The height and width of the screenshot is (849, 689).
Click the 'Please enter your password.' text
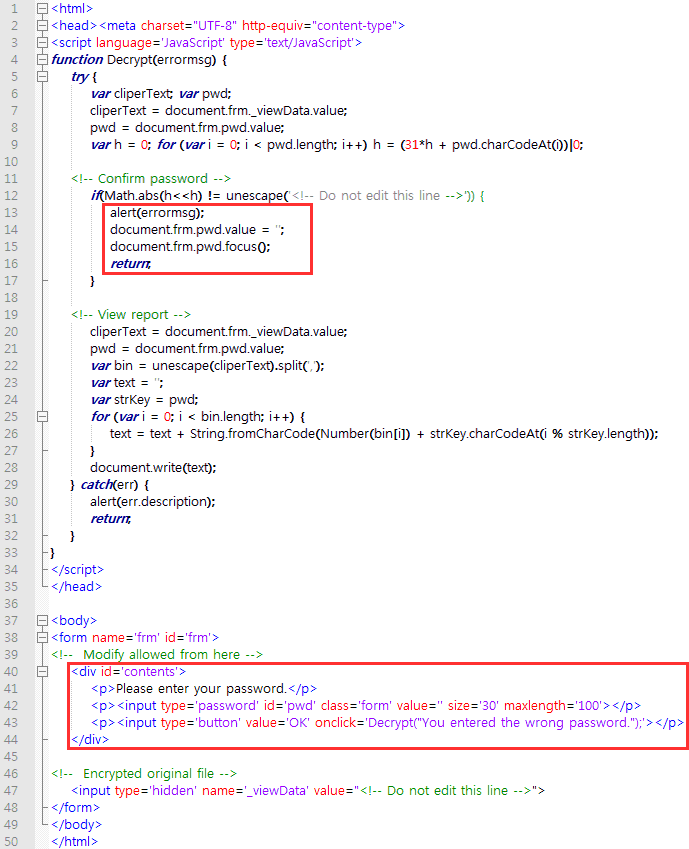201,689
